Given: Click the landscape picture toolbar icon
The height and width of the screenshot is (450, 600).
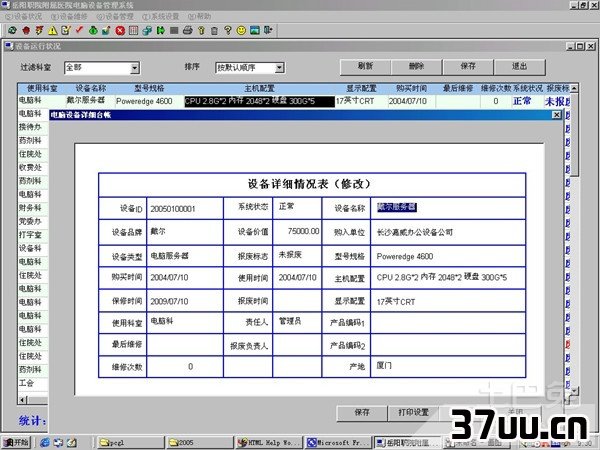Looking at the screenshot, I should 255,30.
